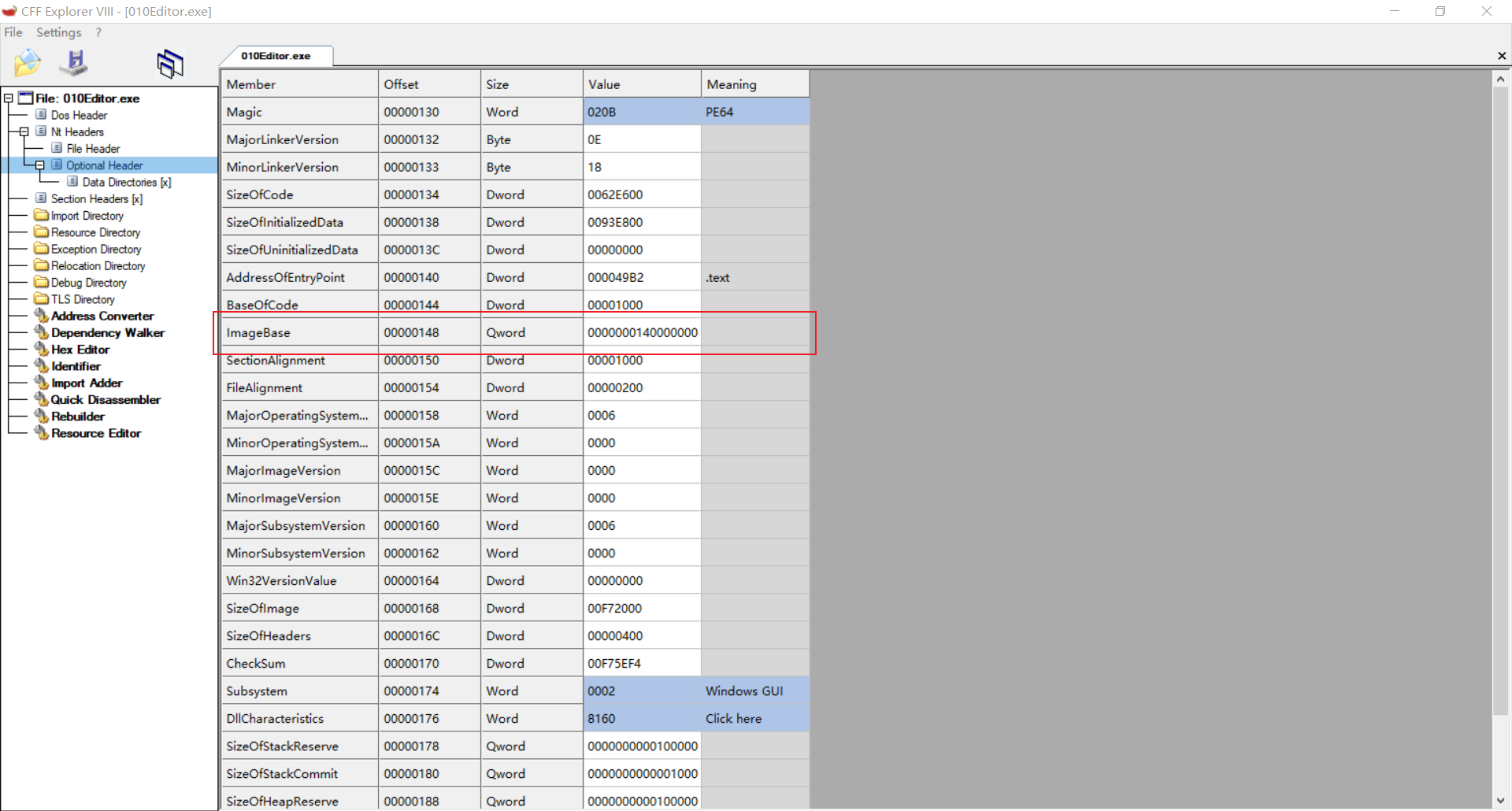The width and height of the screenshot is (1512, 811).
Task: Click the Nt Headers node icon
Action: [41, 131]
